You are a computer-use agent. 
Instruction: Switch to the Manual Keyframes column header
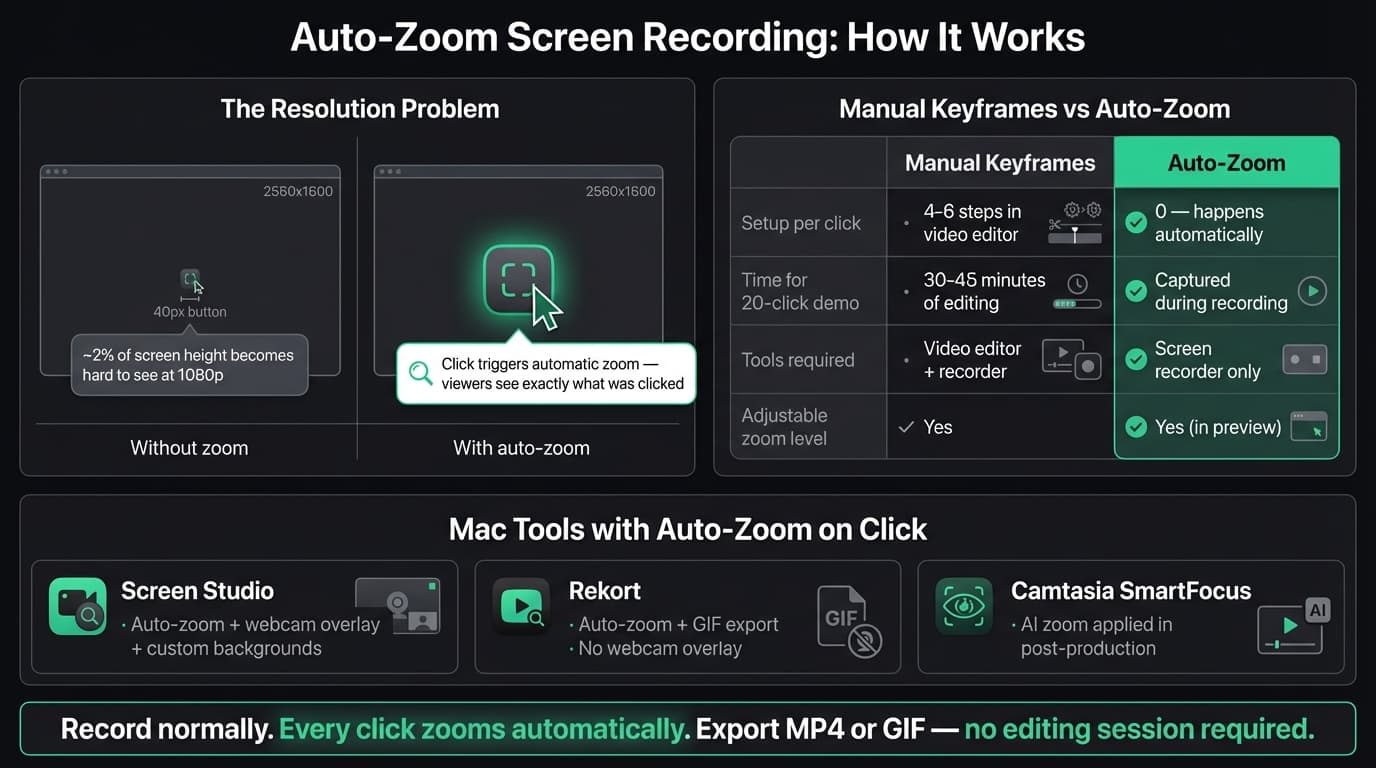pyautogui.click(x=999, y=161)
